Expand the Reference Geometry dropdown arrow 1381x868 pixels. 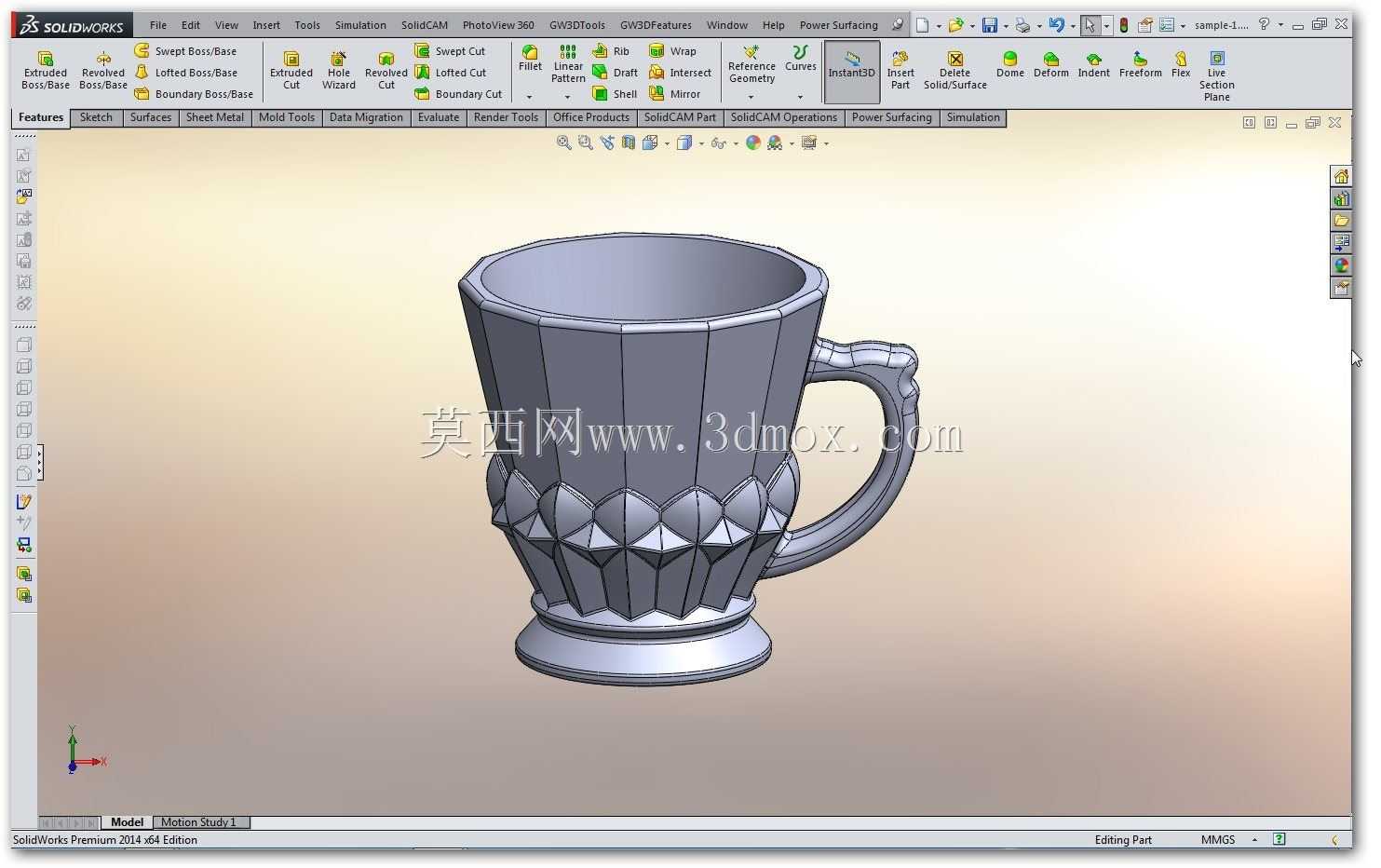[x=751, y=97]
